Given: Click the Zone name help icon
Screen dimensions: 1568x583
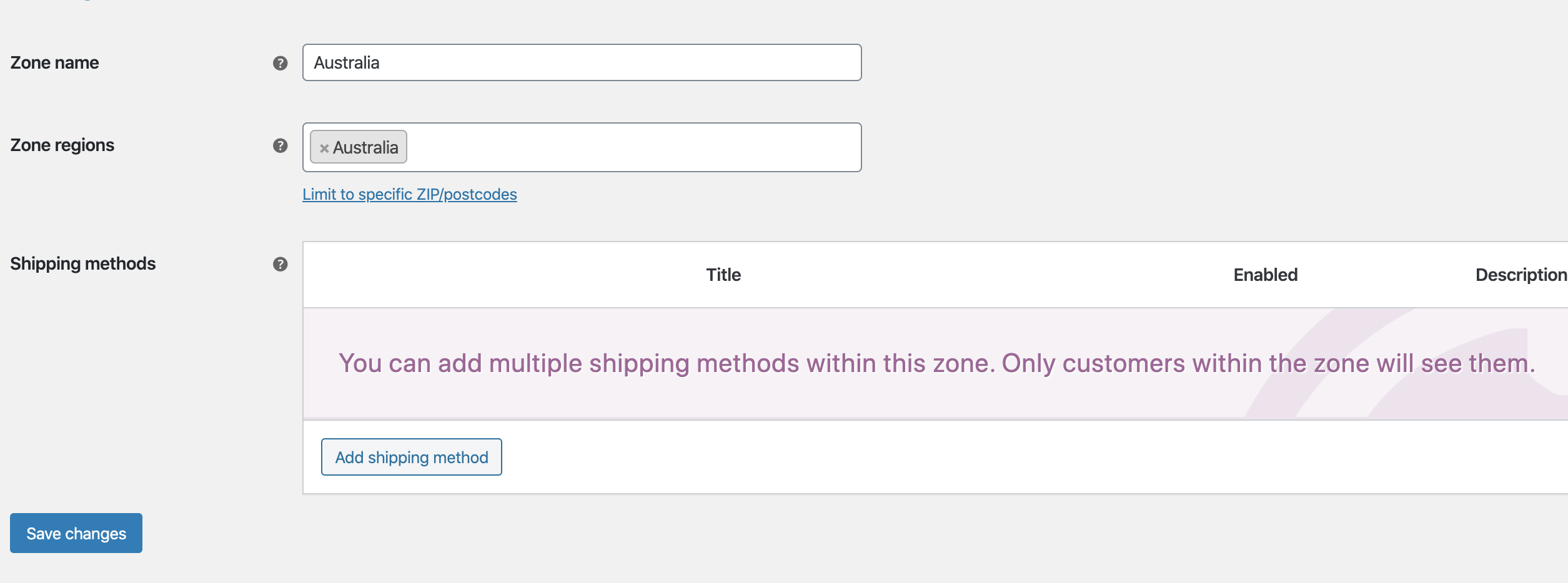Looking at the screenshot, I should 280,63.
